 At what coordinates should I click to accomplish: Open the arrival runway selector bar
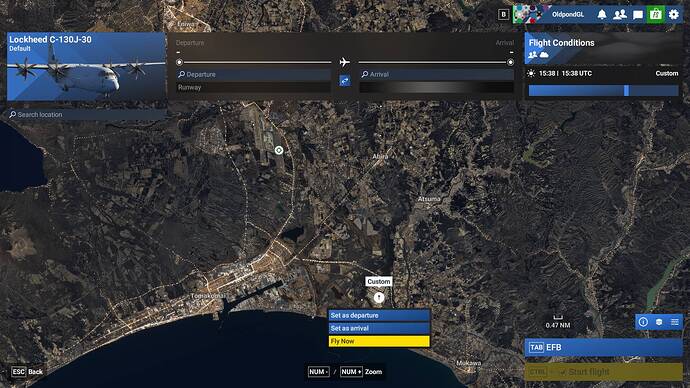coord(437,88)
